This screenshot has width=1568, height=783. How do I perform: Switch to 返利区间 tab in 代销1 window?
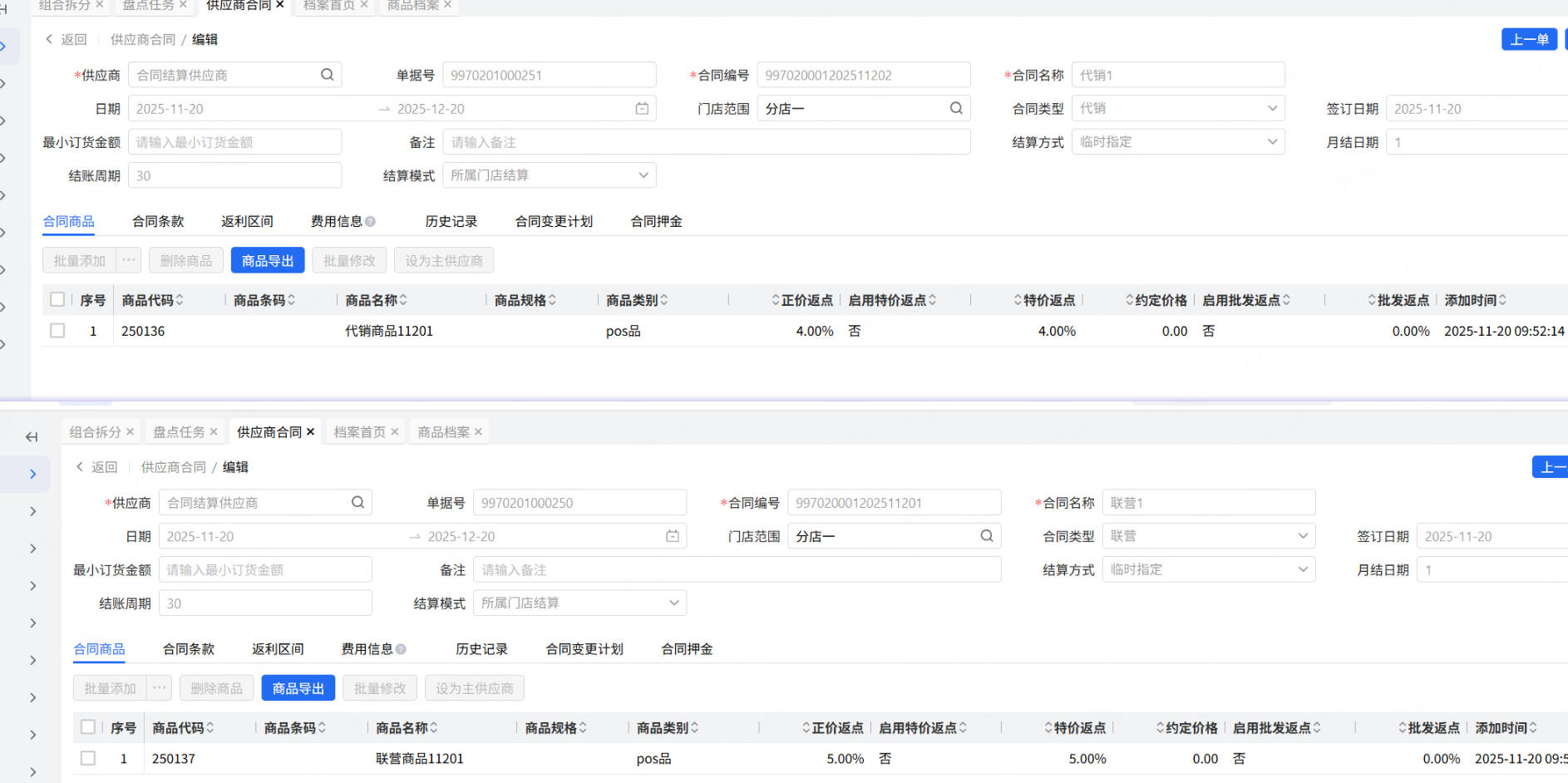point(247,221)
